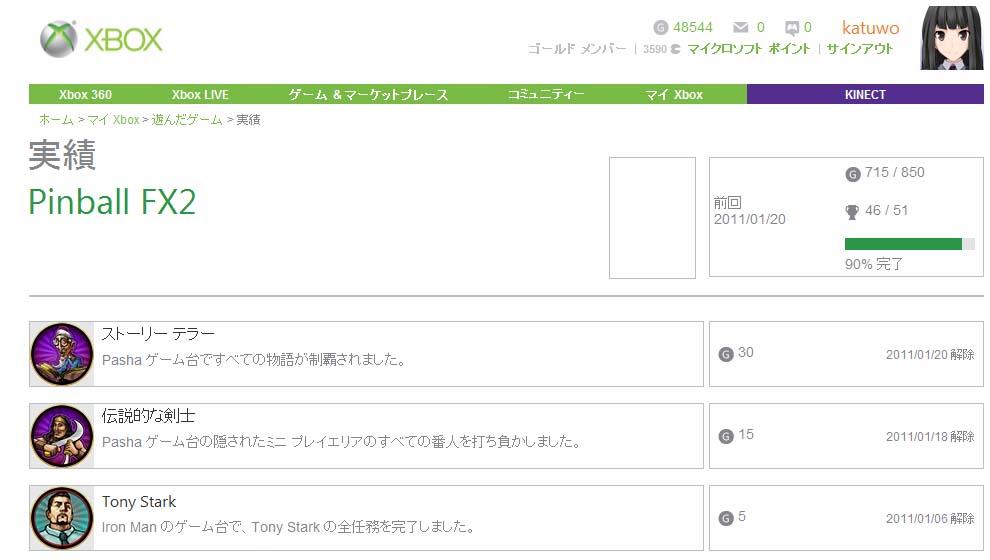The image size is (990, 560).
Task: Open ゲーム & マーケットプレース menu tab
Action: 368,95
